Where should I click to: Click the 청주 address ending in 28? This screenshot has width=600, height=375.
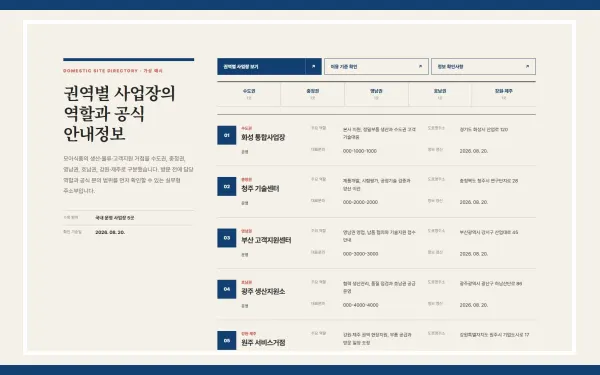coord(489,181)
